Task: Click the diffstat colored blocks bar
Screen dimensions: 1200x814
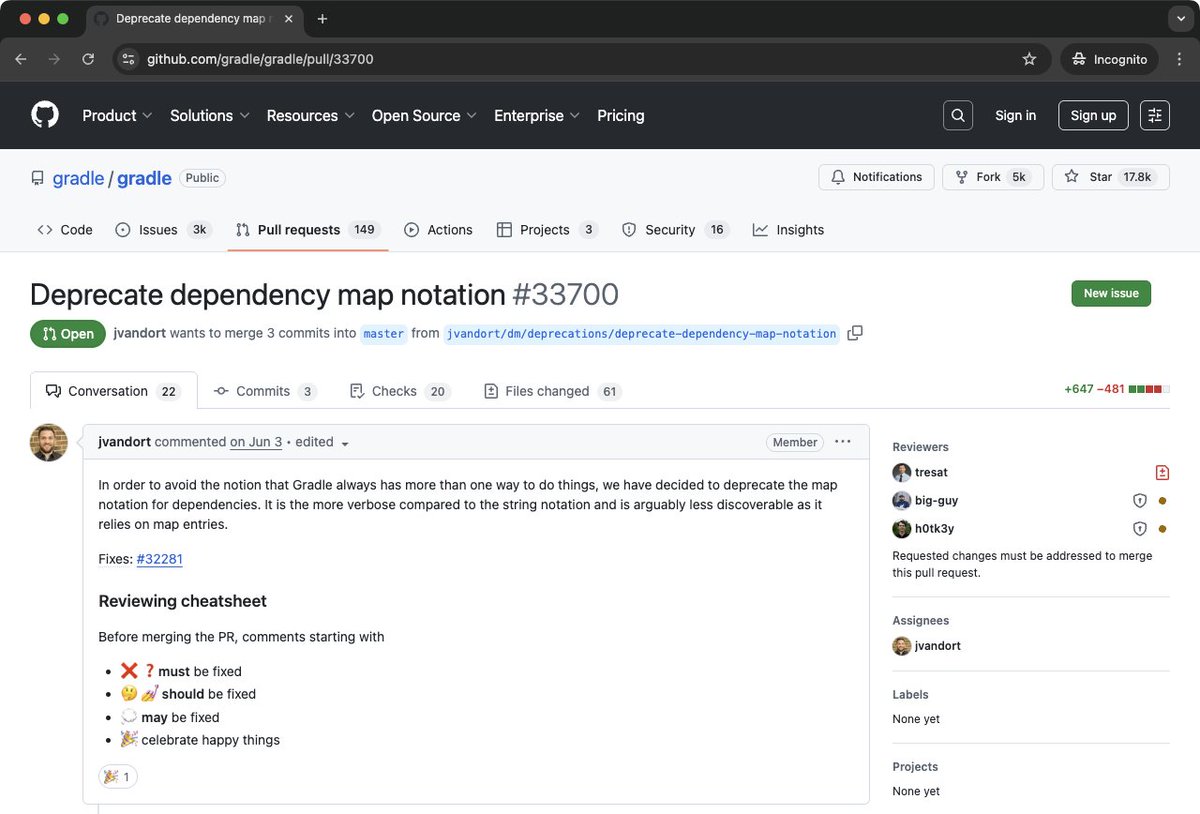Action: pyautogui.click(x=1149, y=389)
